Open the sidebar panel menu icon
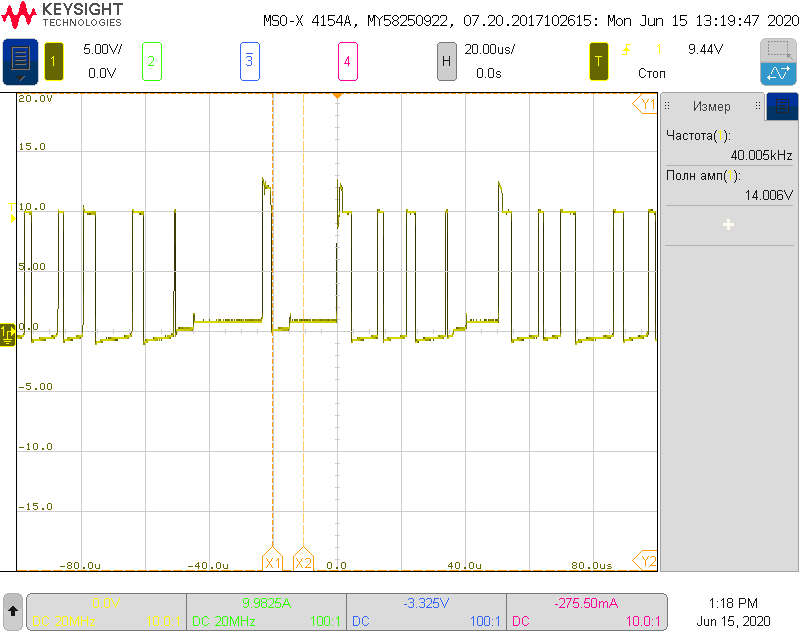The height and width of the screenshot is (632, 800). 782,106
